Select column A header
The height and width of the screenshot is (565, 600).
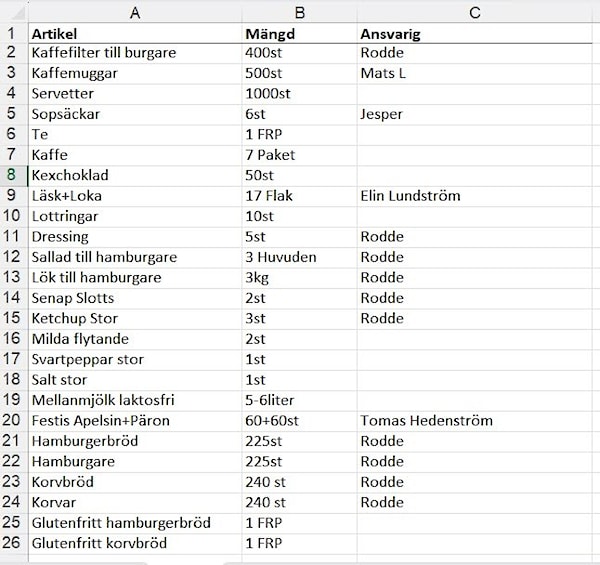135,13
